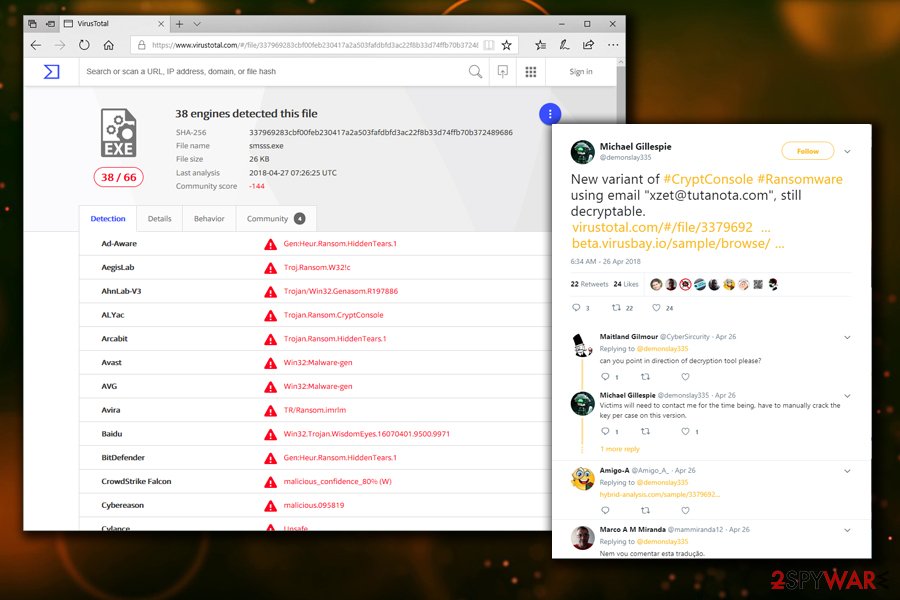Expand main tweet options chevron
Image resolution: width=900 pixels, height=600 pixels.
pos(847,152)
